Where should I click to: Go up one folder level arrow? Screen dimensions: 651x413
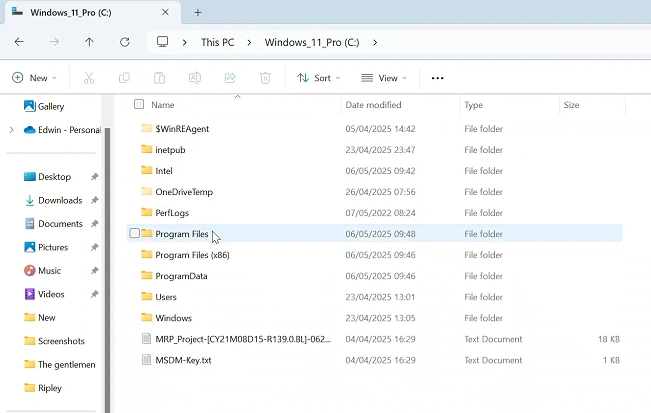(89, 42)
